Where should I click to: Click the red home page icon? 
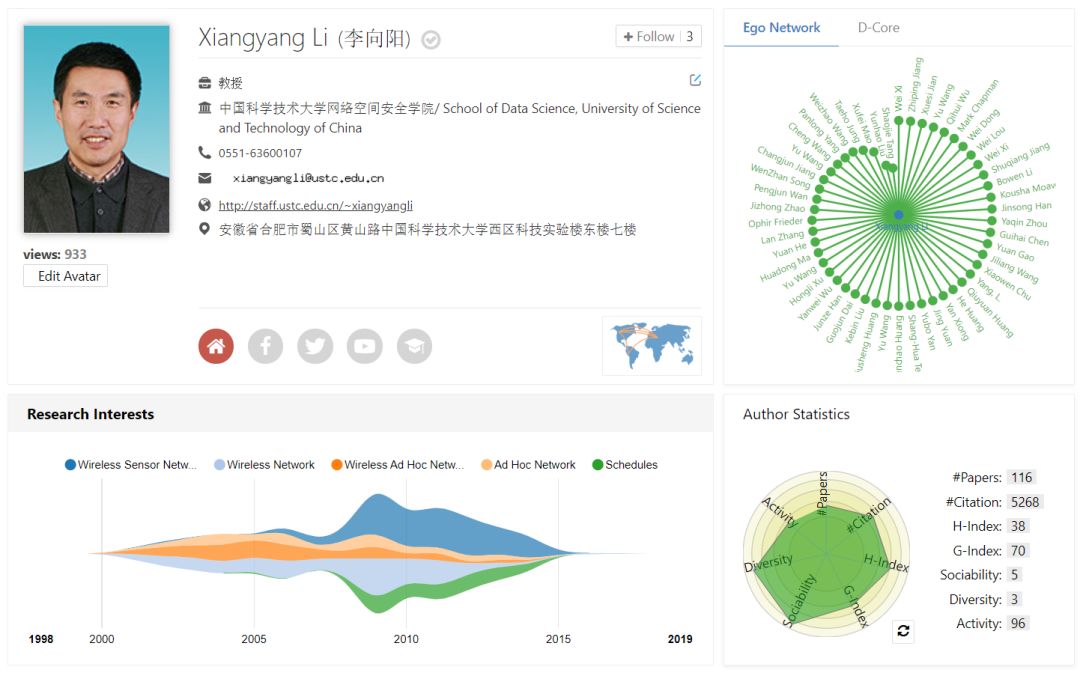click(x=216, y=346)
